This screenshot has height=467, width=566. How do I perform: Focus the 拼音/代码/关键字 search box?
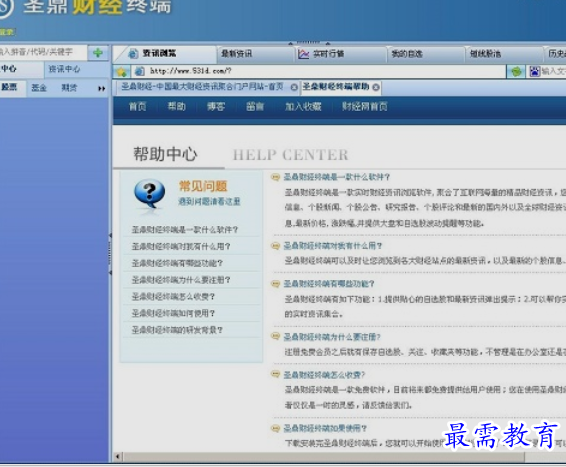pos(43,52)
